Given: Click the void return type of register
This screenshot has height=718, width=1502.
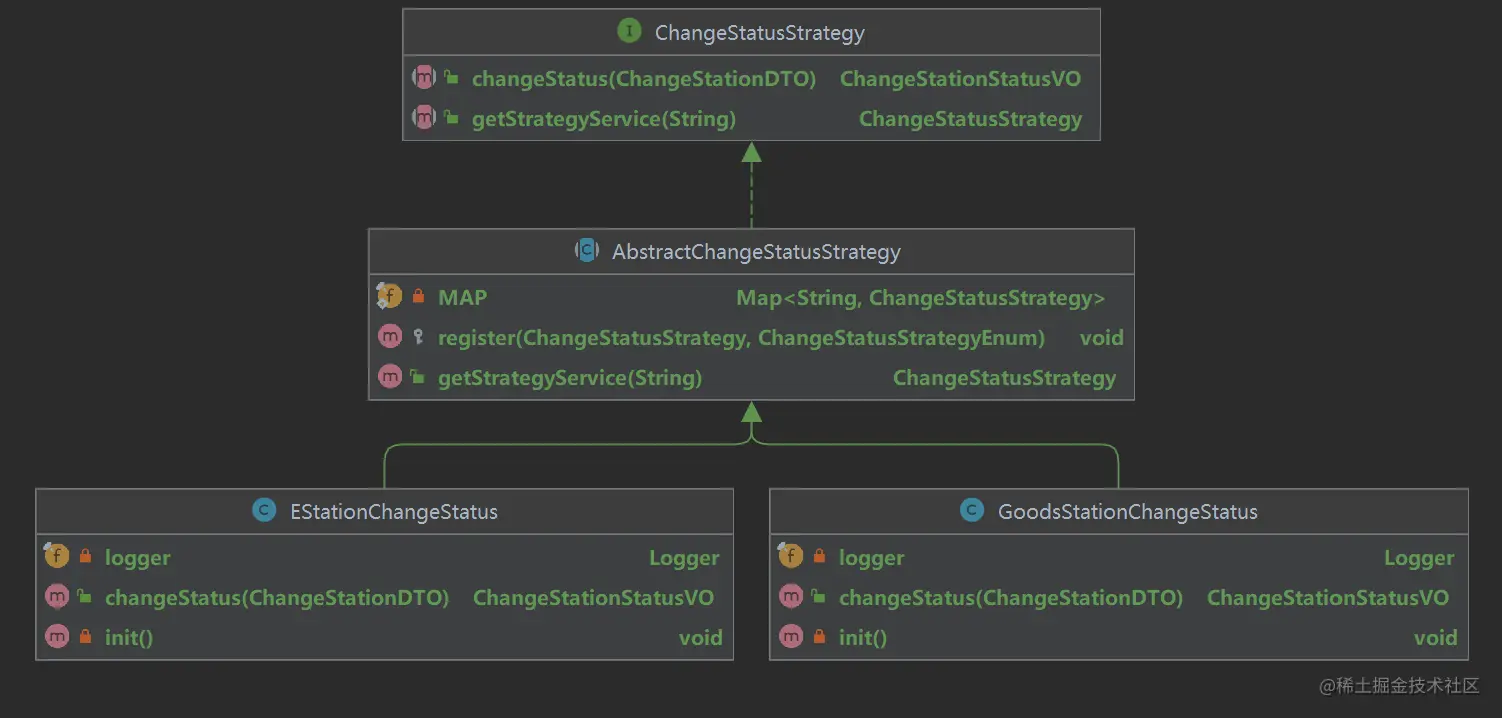Looking at the screenshot, I should tap(1101, 338).
